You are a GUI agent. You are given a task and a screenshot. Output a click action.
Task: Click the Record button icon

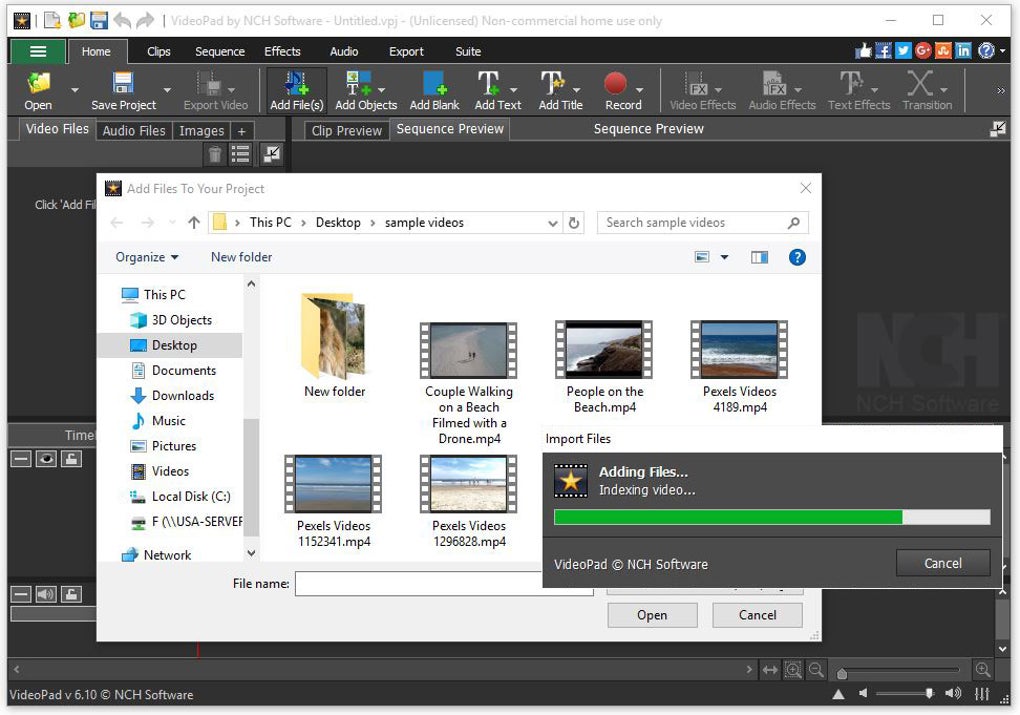[x=616, y=84]
